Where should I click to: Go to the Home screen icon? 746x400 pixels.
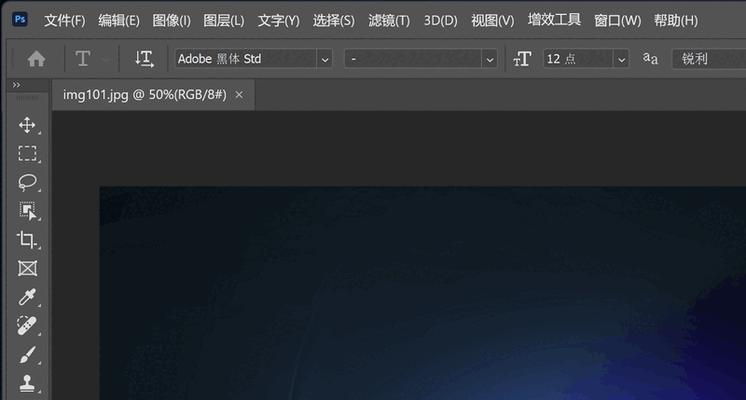[x=36, y=59]
